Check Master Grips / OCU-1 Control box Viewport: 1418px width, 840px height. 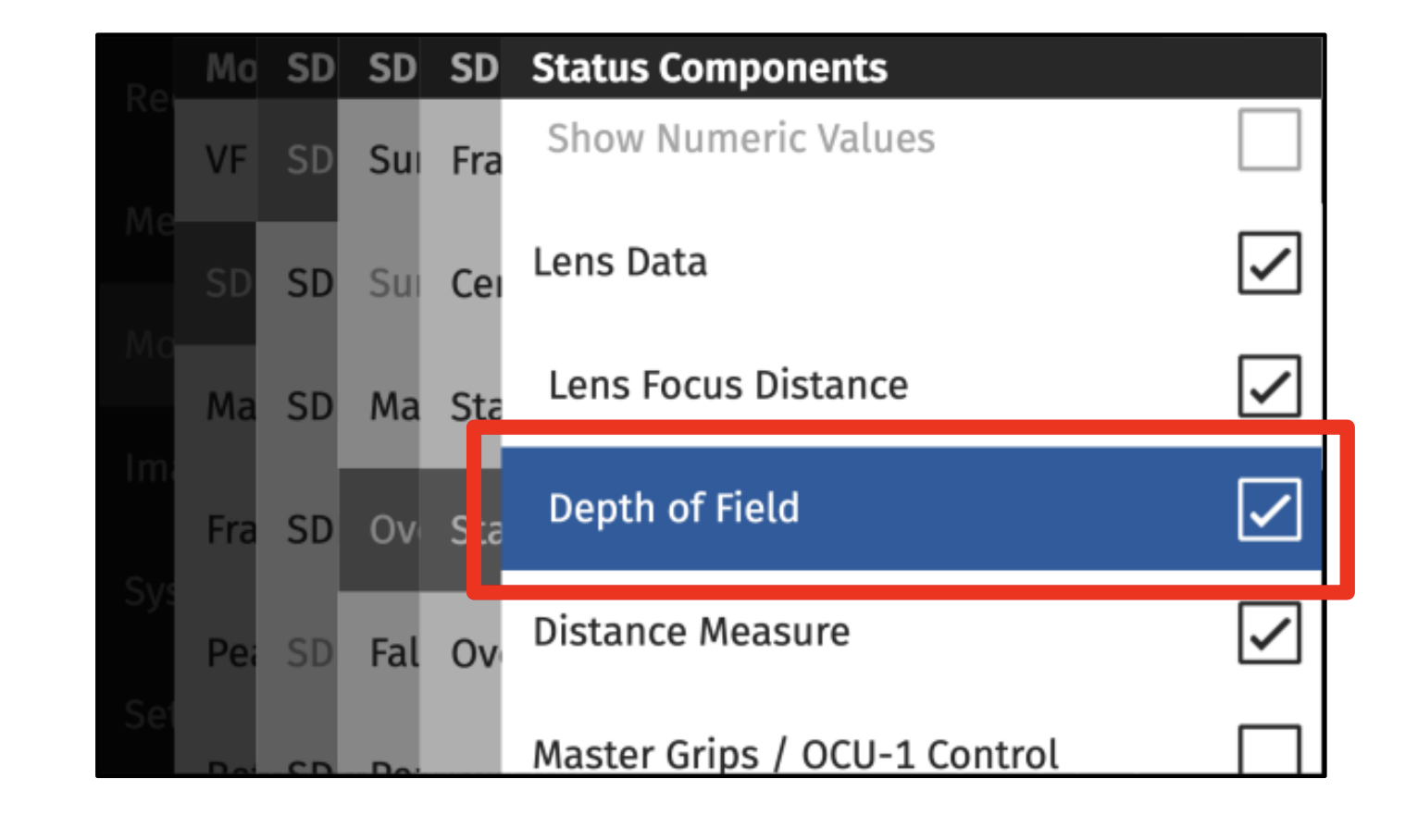coord(1269,749)
